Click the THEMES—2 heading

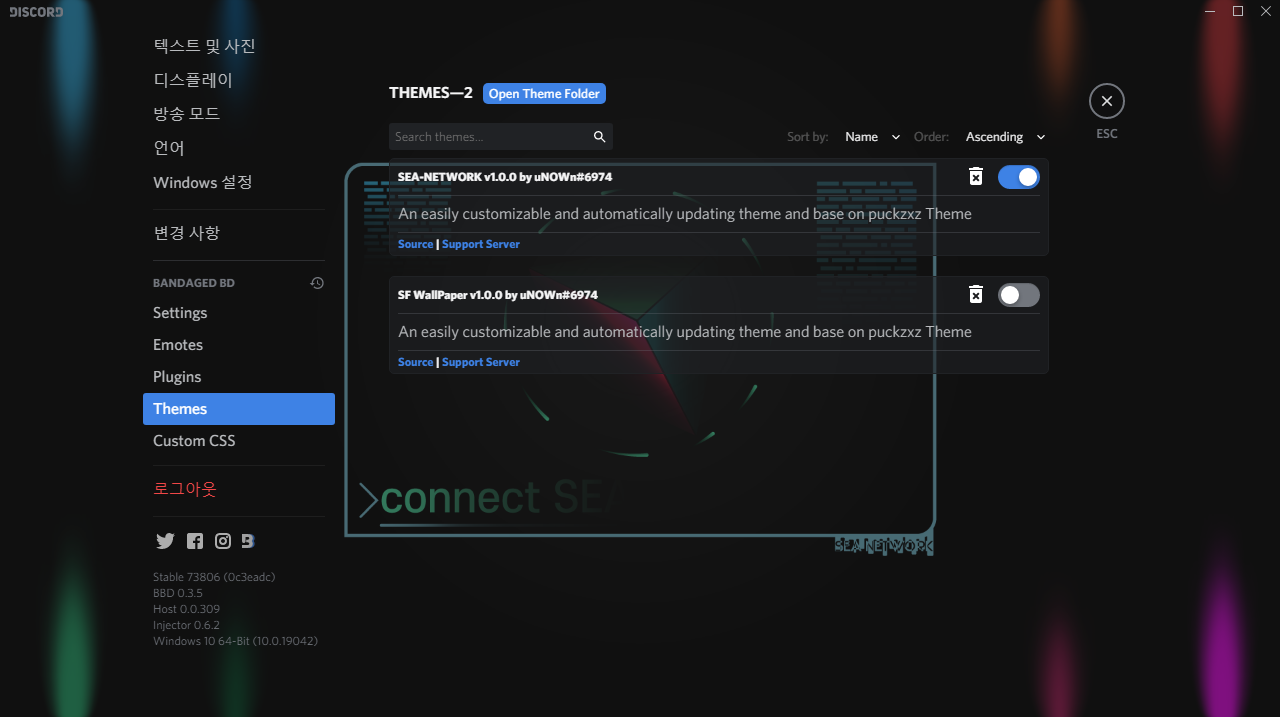pos(431,93)
